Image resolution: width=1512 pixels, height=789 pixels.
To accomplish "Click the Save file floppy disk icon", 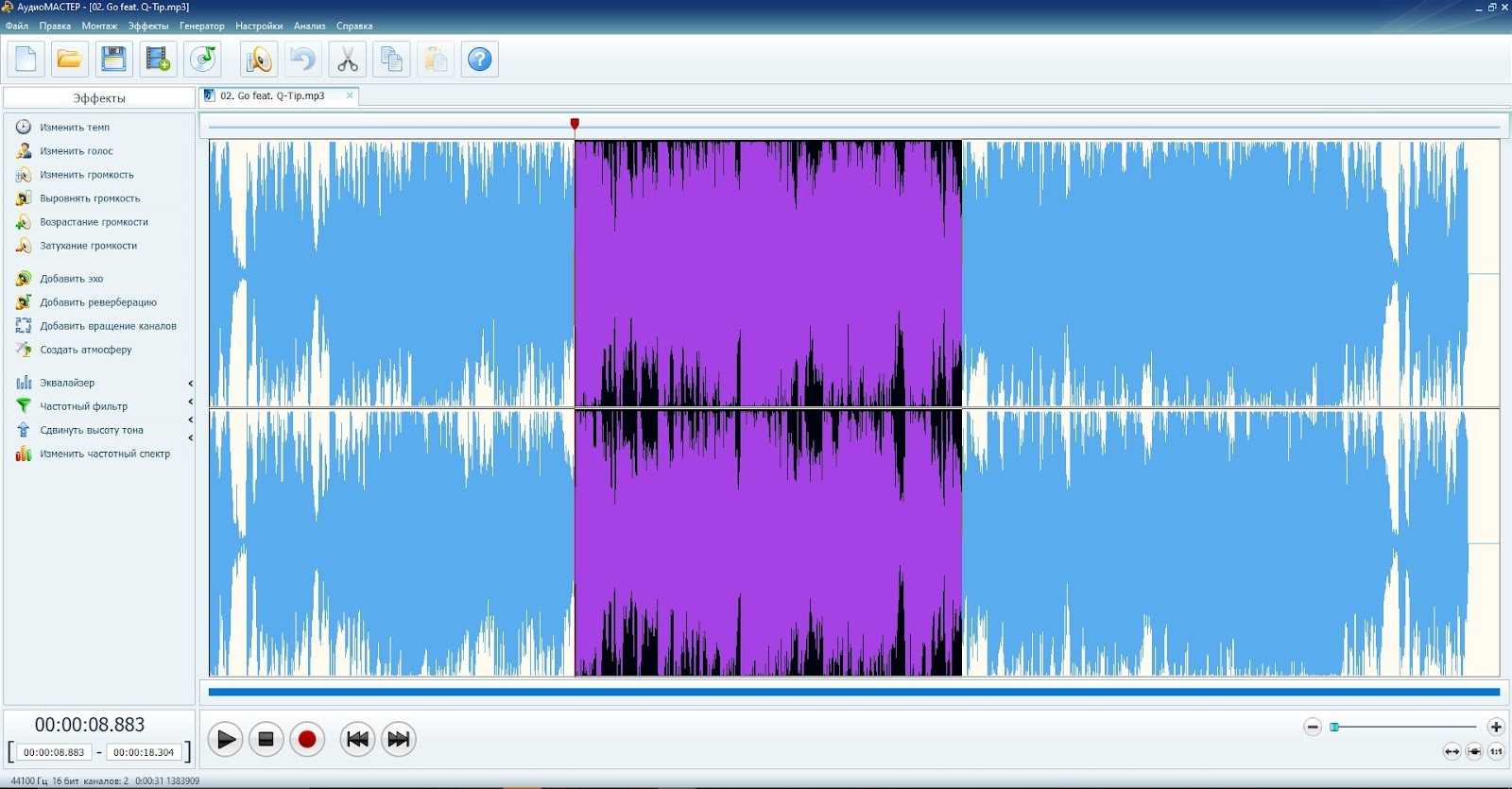I will click(x=113, y=60).
